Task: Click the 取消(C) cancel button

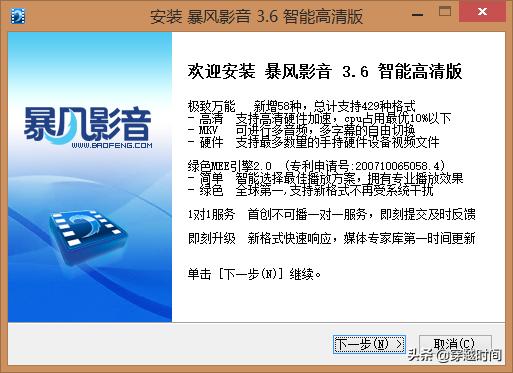Action: [455, 344]
